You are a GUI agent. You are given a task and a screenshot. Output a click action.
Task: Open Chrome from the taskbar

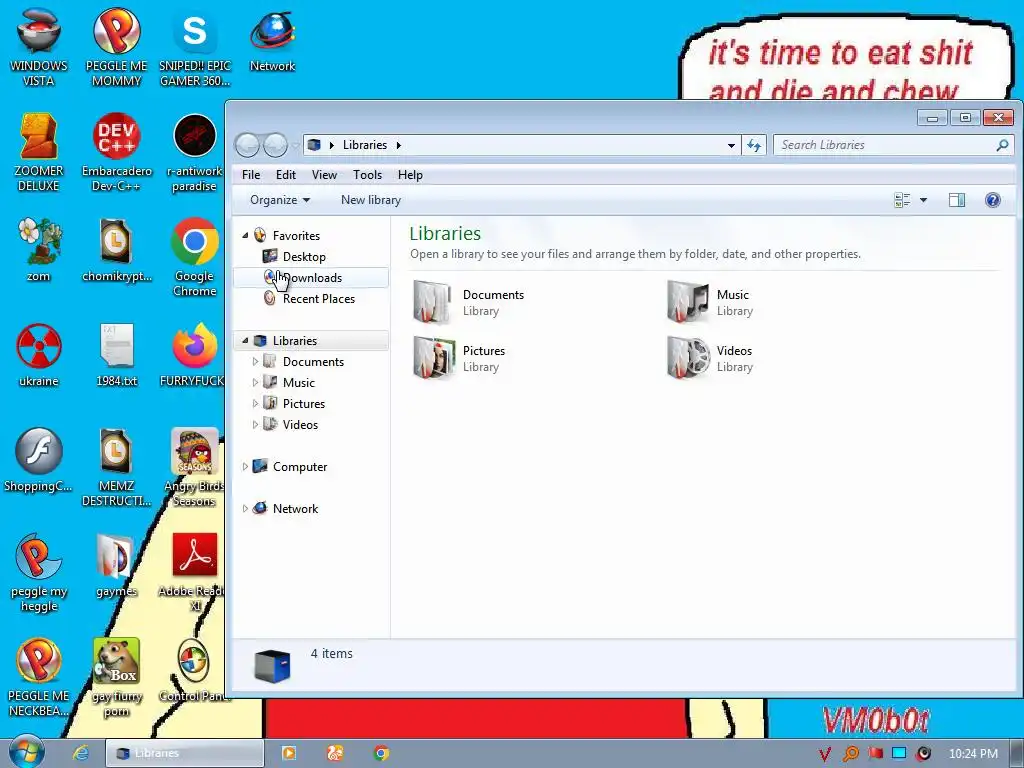click(x=381, y=753)
